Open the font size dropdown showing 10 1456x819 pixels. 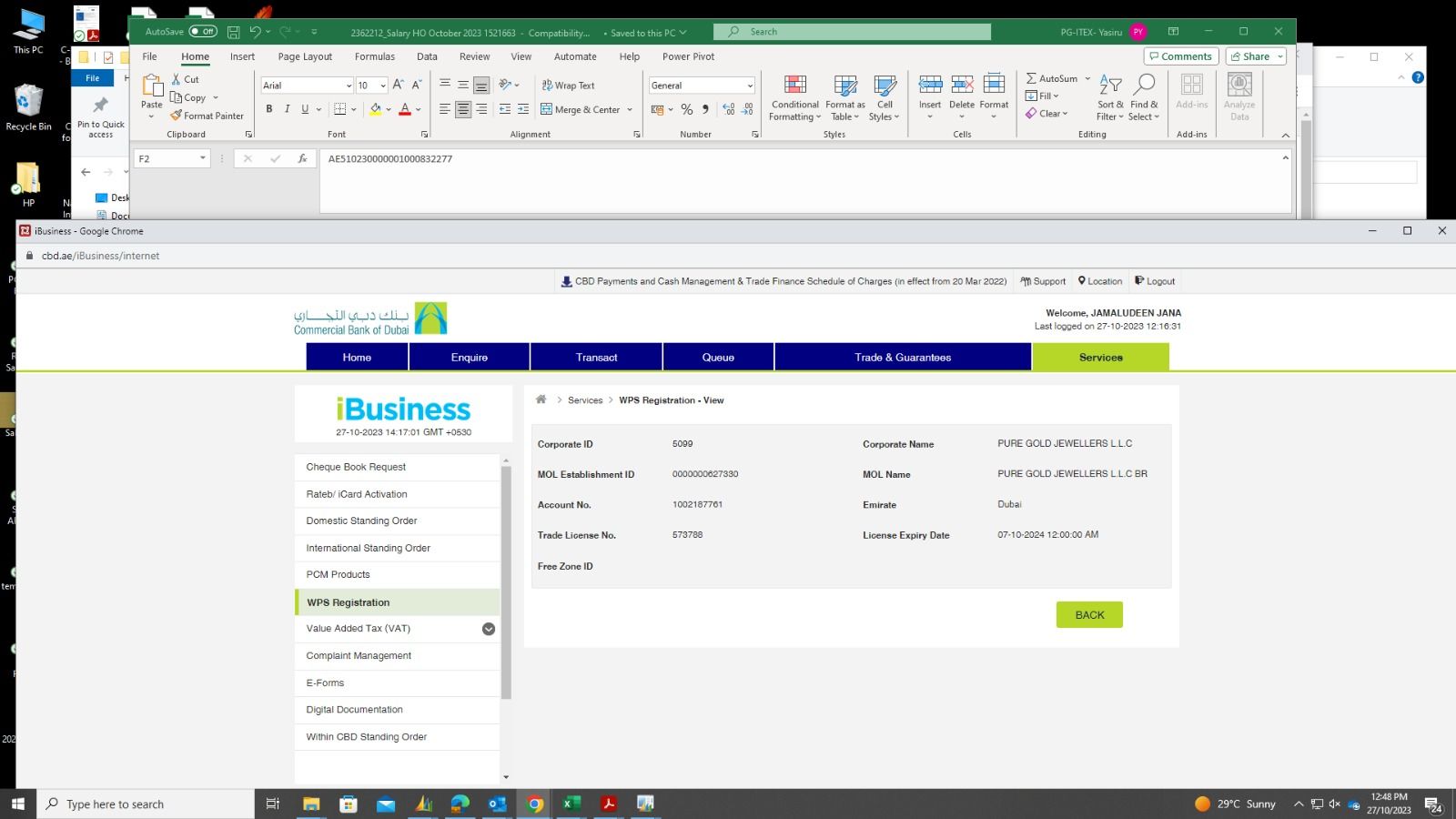[383, 86]
